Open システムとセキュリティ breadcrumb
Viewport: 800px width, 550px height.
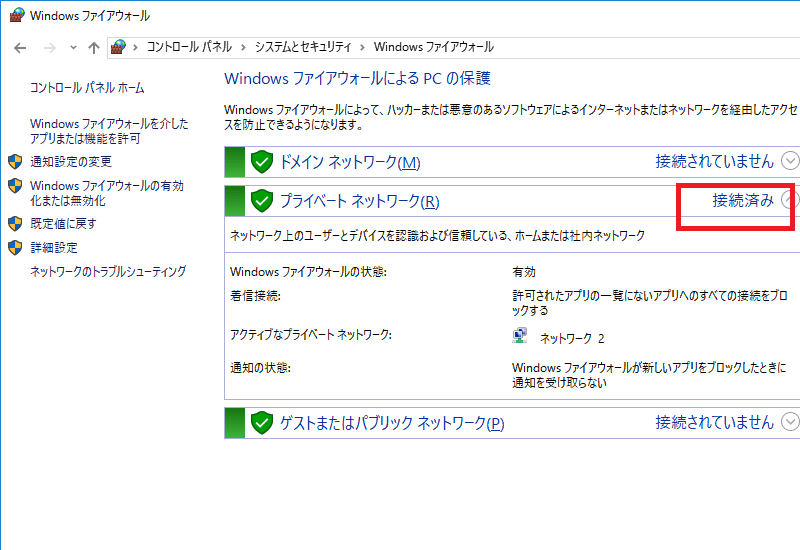tap(303, 47)
